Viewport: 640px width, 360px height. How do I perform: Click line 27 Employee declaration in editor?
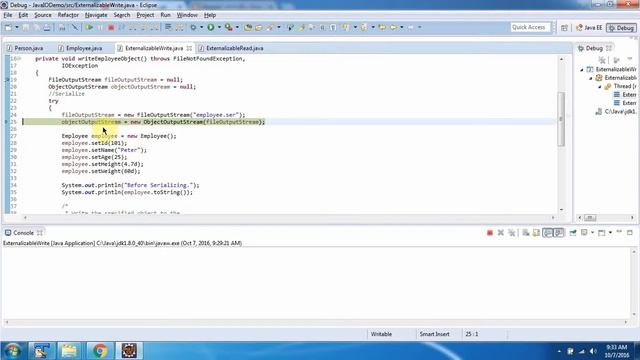click(x=119, y=136)
